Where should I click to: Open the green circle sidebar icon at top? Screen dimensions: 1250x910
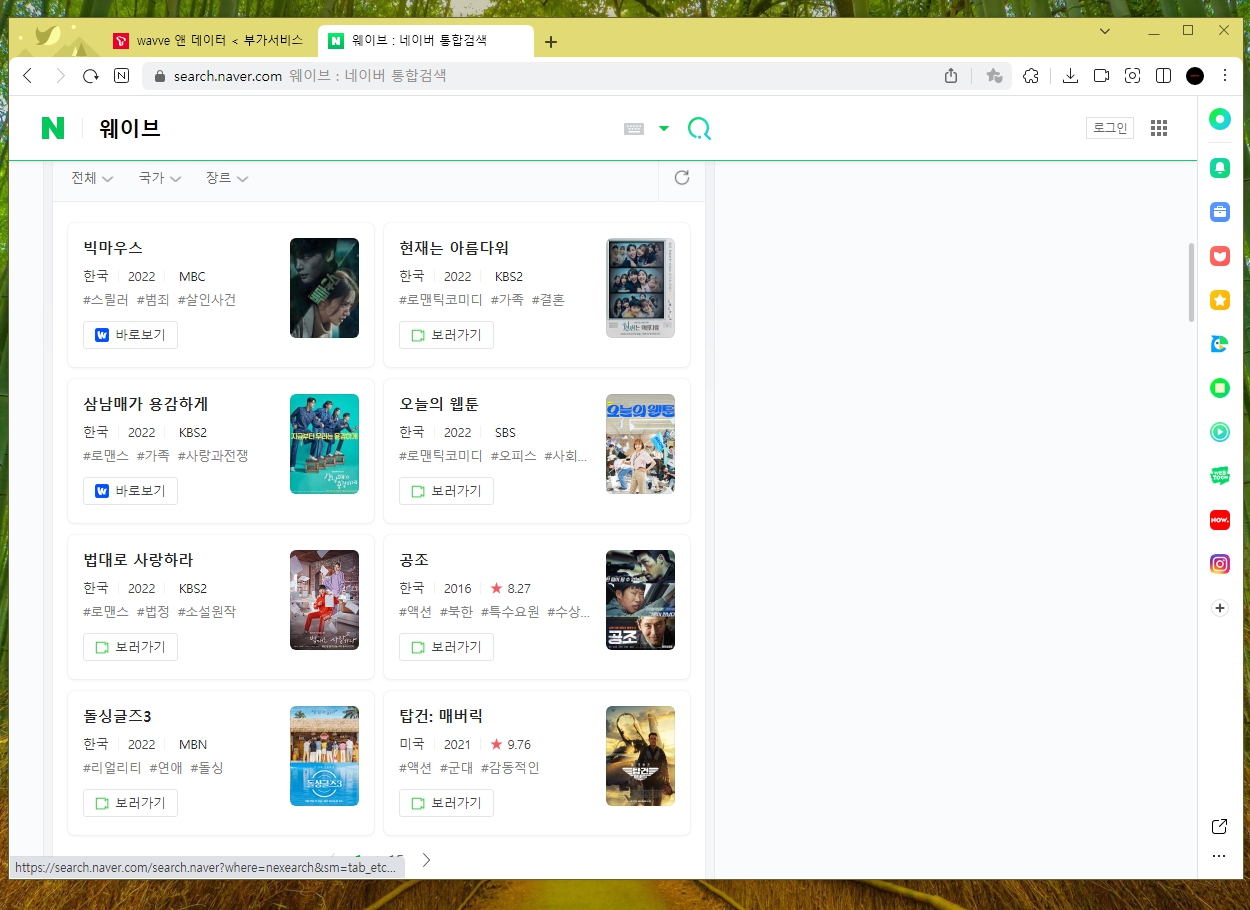(x=1219, y=120)
